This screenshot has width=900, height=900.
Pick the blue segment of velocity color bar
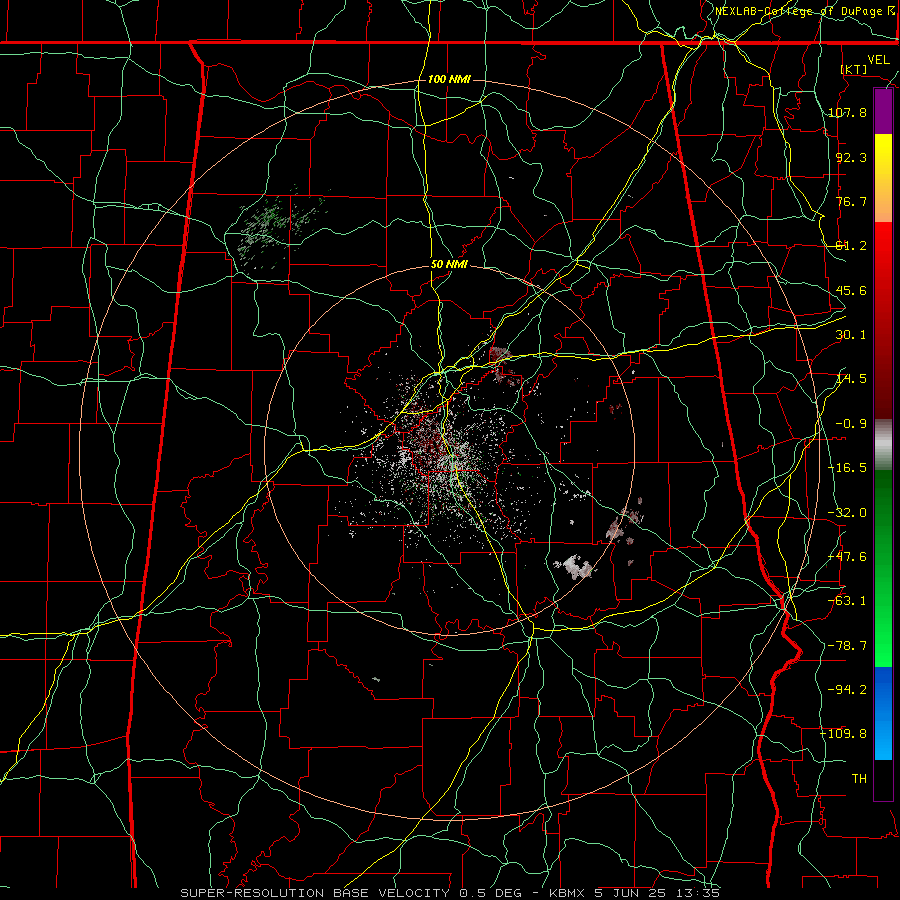tap(883, 713)
